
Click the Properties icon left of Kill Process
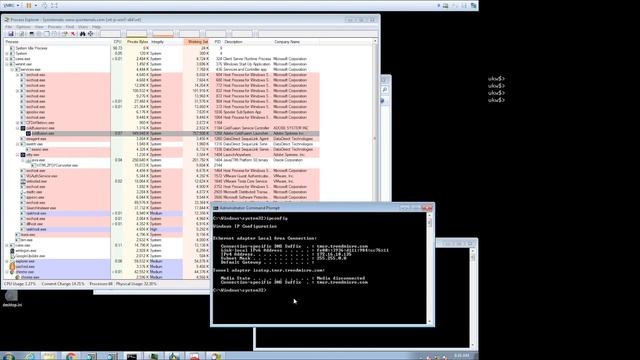pyautogui.click(x=64, y=34)
